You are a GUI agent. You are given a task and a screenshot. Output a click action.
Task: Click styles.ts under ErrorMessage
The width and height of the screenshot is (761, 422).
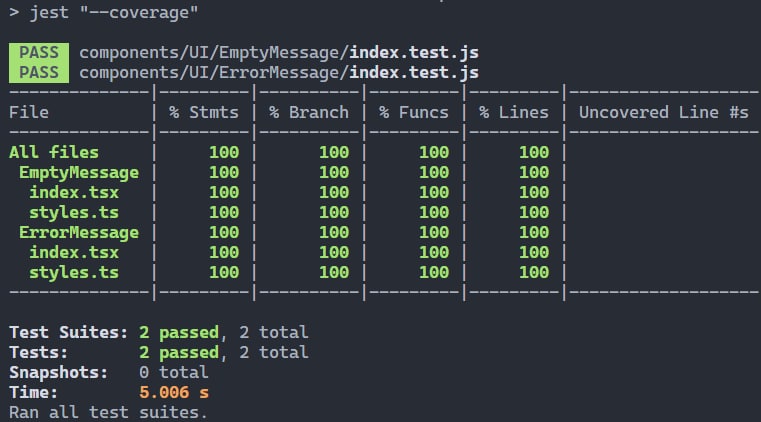(x=74, y=272)
